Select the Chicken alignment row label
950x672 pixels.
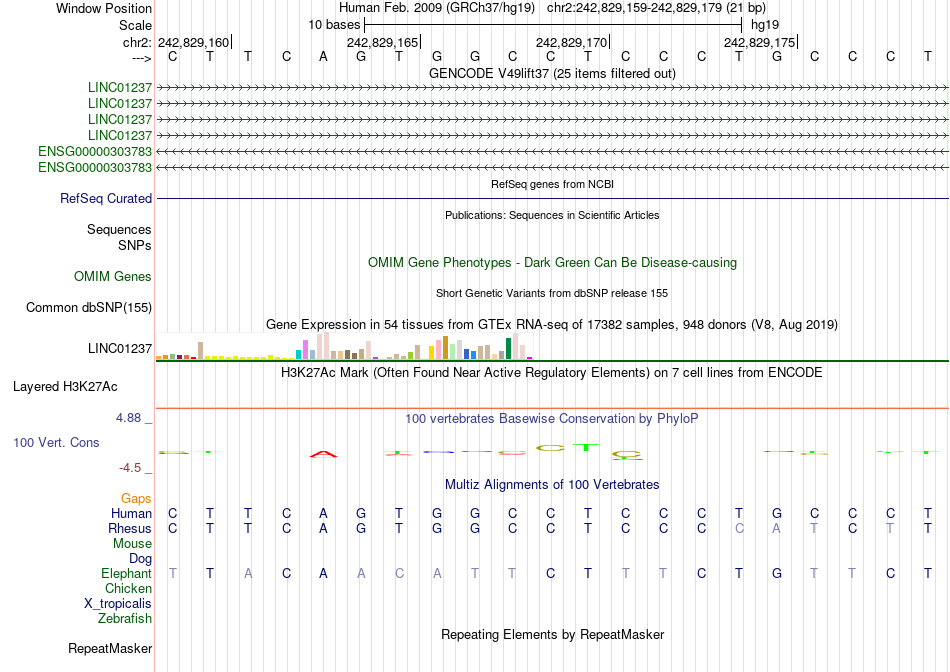click(x=128, y=588)
